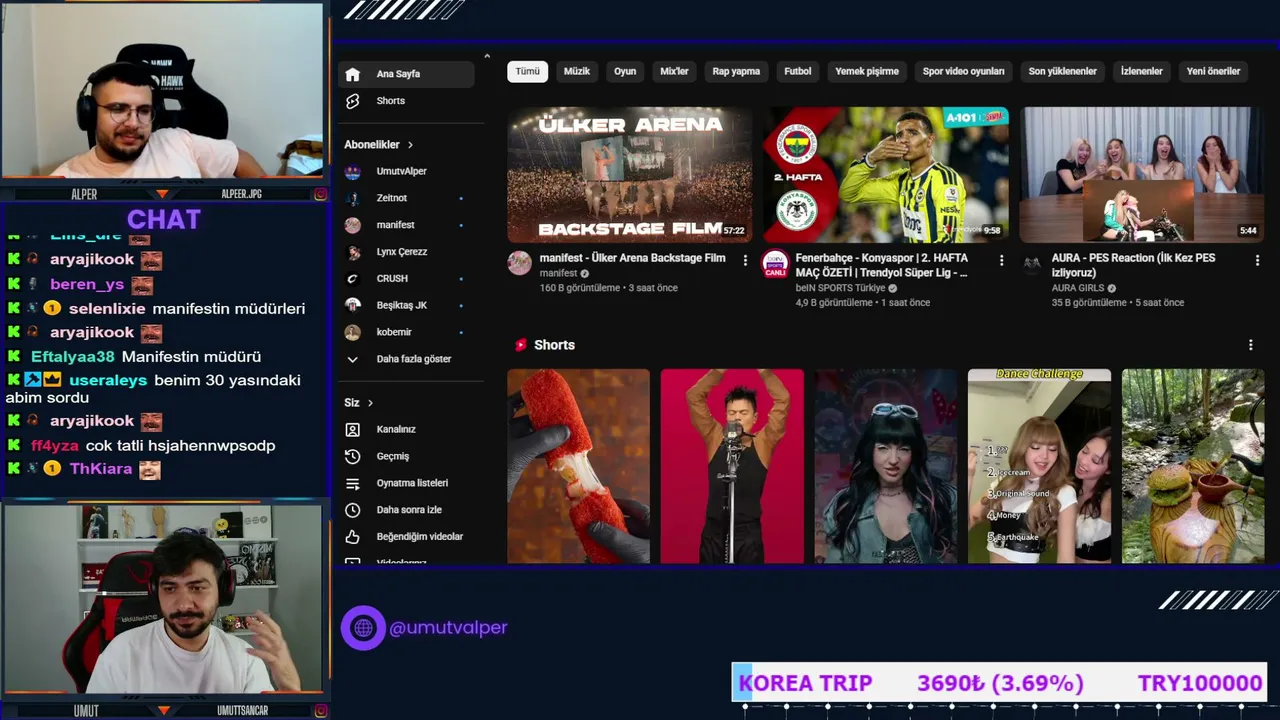Open the AURA GIRLS reaction video thumbnail
1280x720 pixels.
click(1142, 174)
